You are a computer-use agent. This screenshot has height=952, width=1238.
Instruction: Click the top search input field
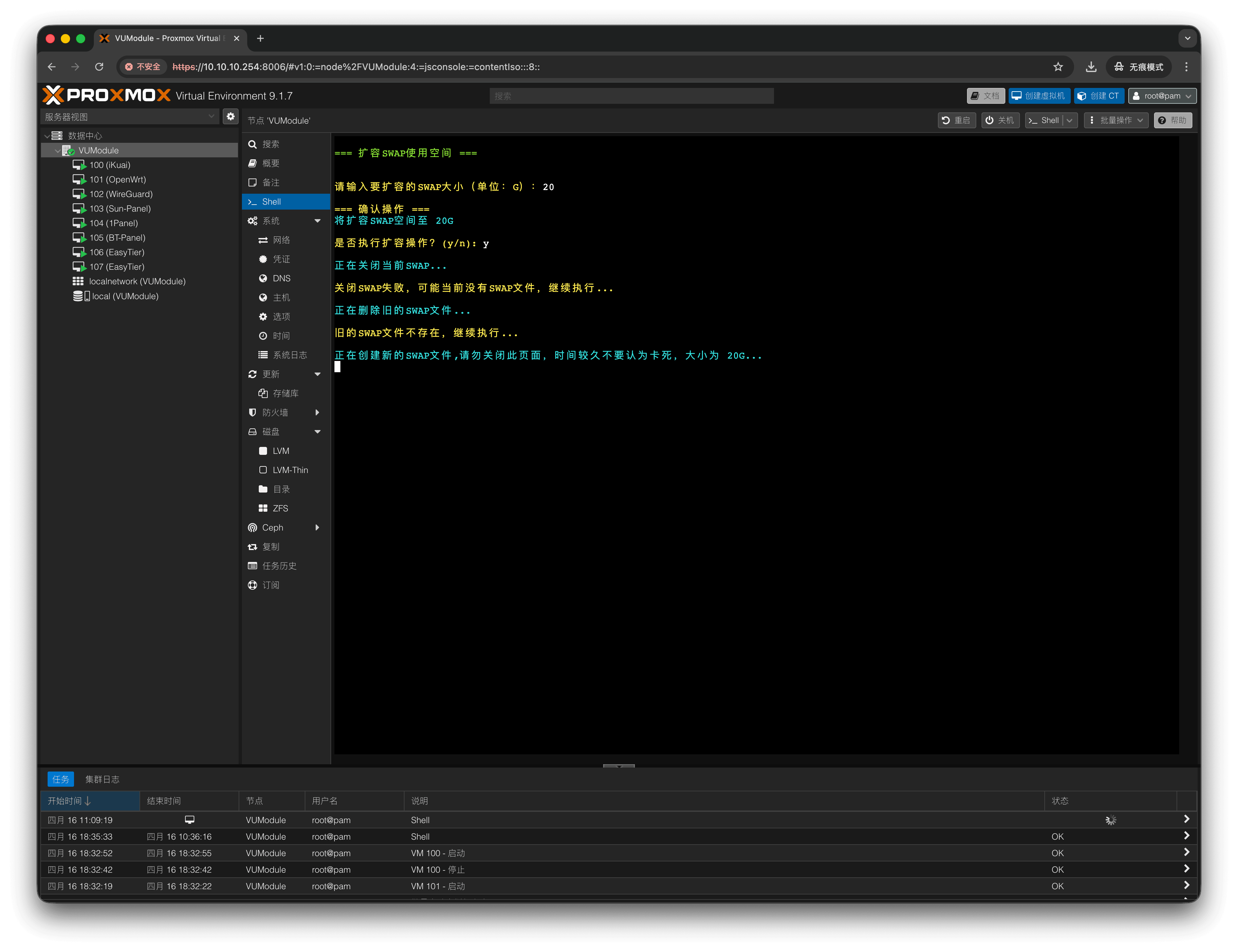[631, 96]
